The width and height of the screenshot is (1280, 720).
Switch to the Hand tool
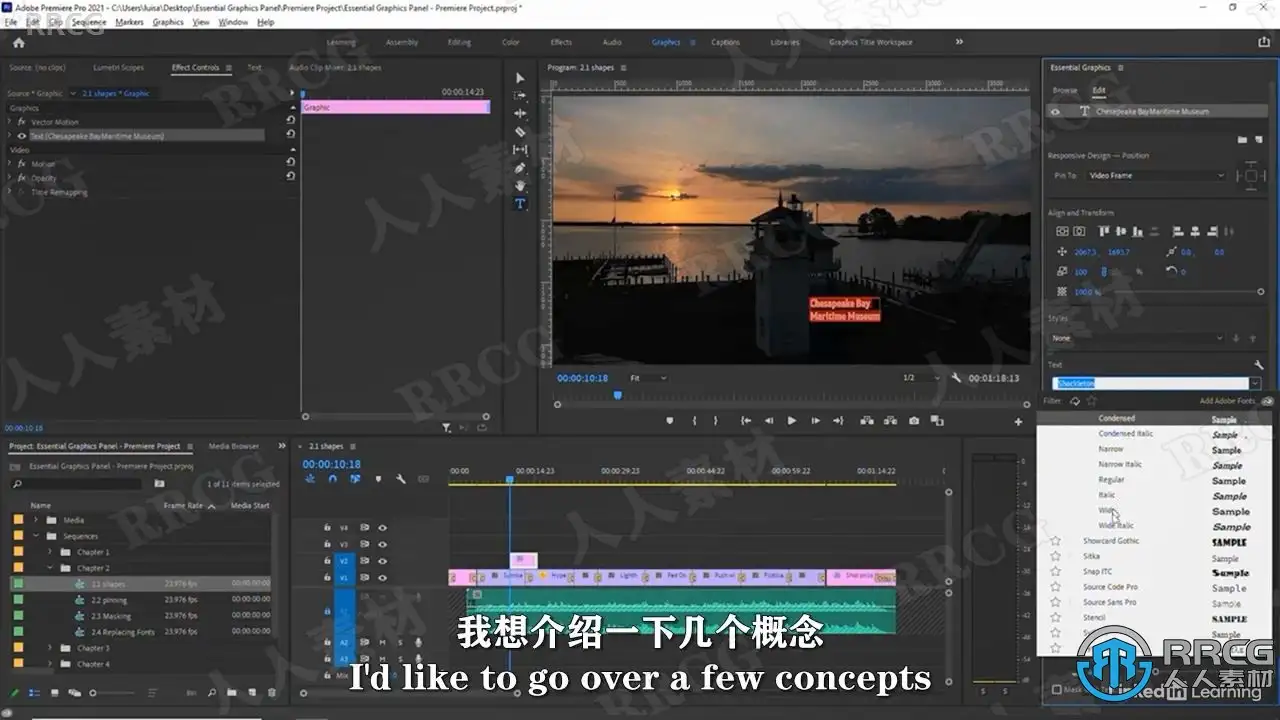[520, 186]
